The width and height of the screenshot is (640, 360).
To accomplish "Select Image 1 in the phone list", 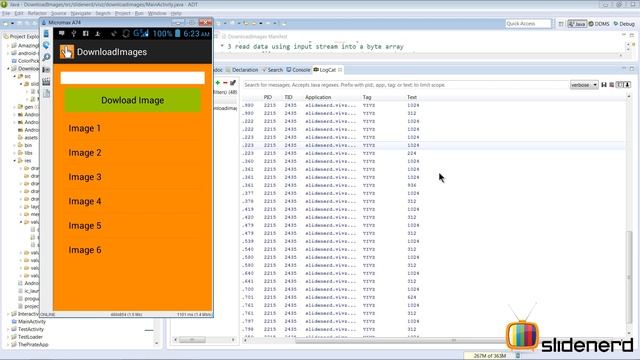I will (x=132, y=129).
